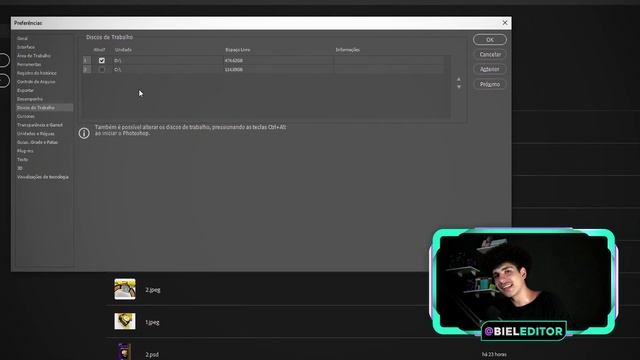Screen dimensions: 640x360
Task: Select the Plug-ins preferences category
Action: [25, 151]
